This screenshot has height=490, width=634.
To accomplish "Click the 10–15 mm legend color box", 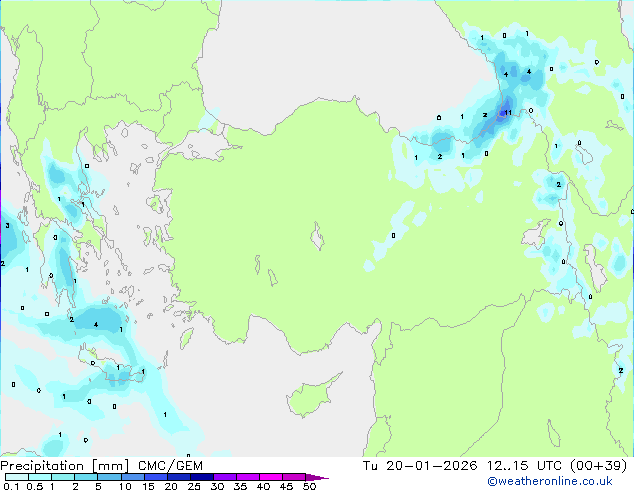I will [x=132, y=477].
